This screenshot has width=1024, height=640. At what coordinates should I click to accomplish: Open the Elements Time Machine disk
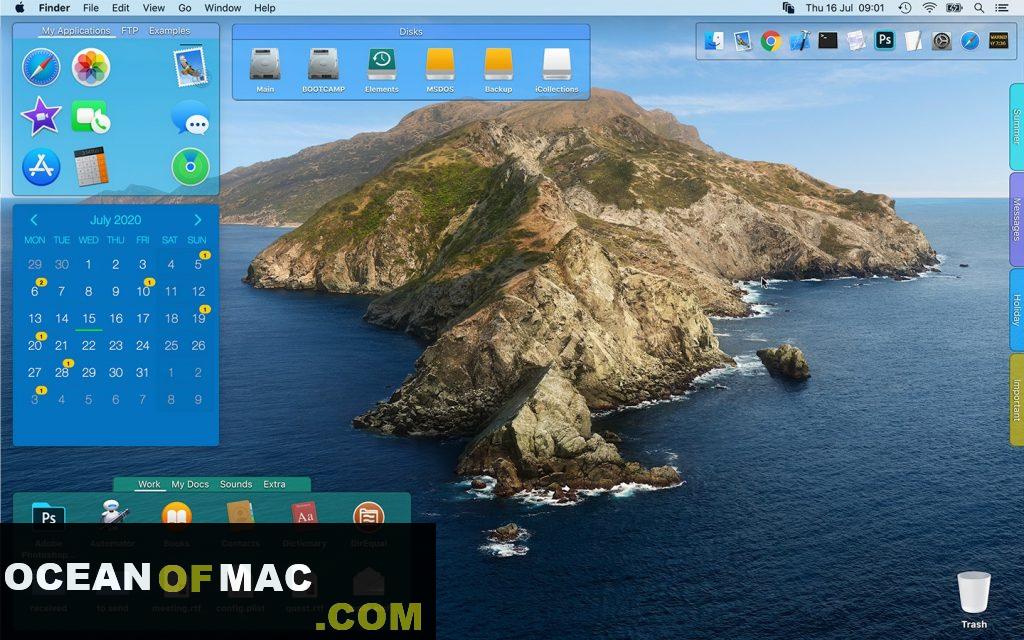(x=381, y=70)
